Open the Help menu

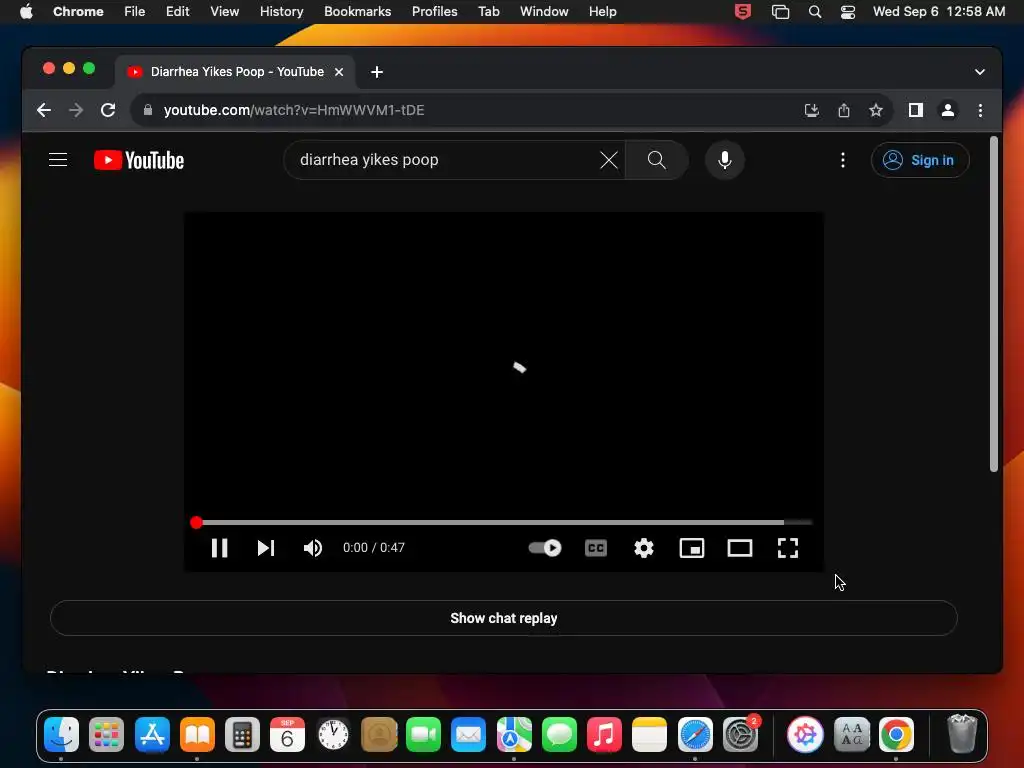[602, 12]
